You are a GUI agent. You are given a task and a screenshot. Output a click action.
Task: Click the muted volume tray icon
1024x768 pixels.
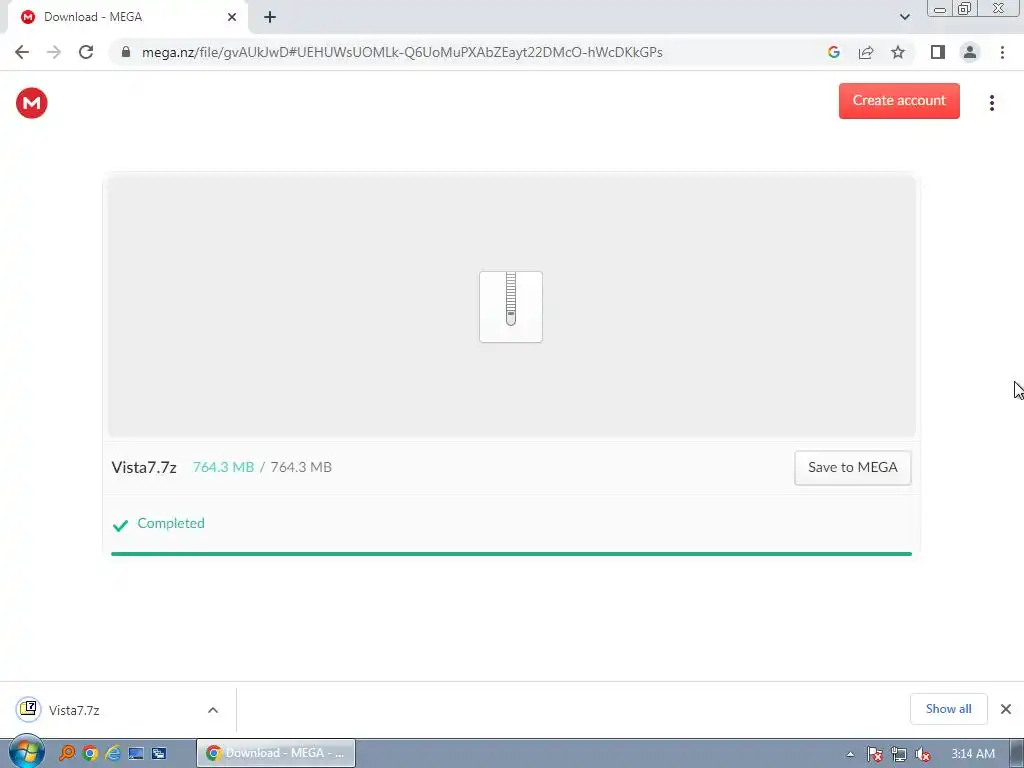[923, 754]
